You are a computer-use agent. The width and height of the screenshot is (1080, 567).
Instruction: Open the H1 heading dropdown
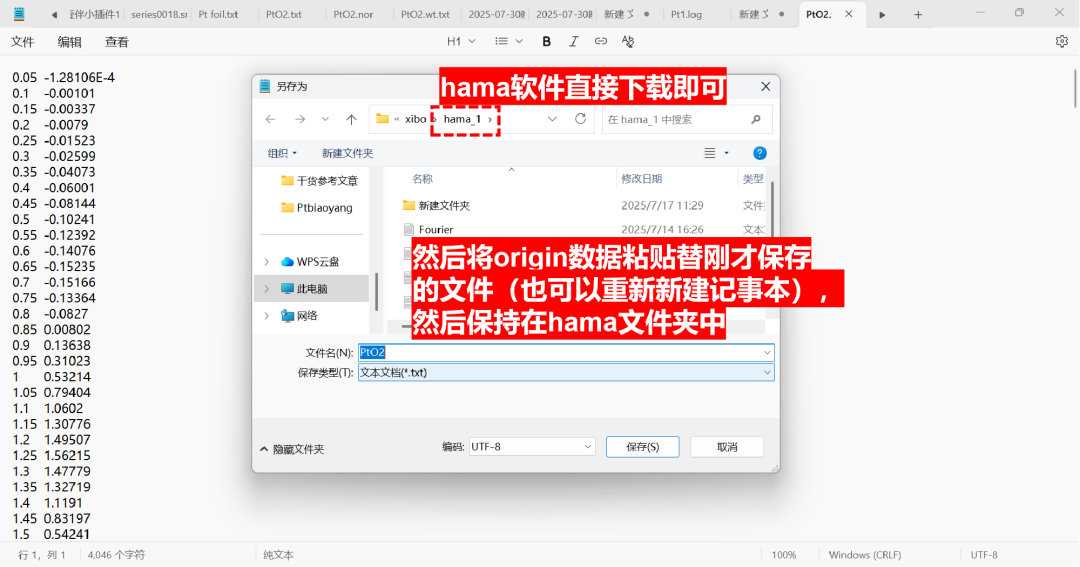tap(461, 41)
